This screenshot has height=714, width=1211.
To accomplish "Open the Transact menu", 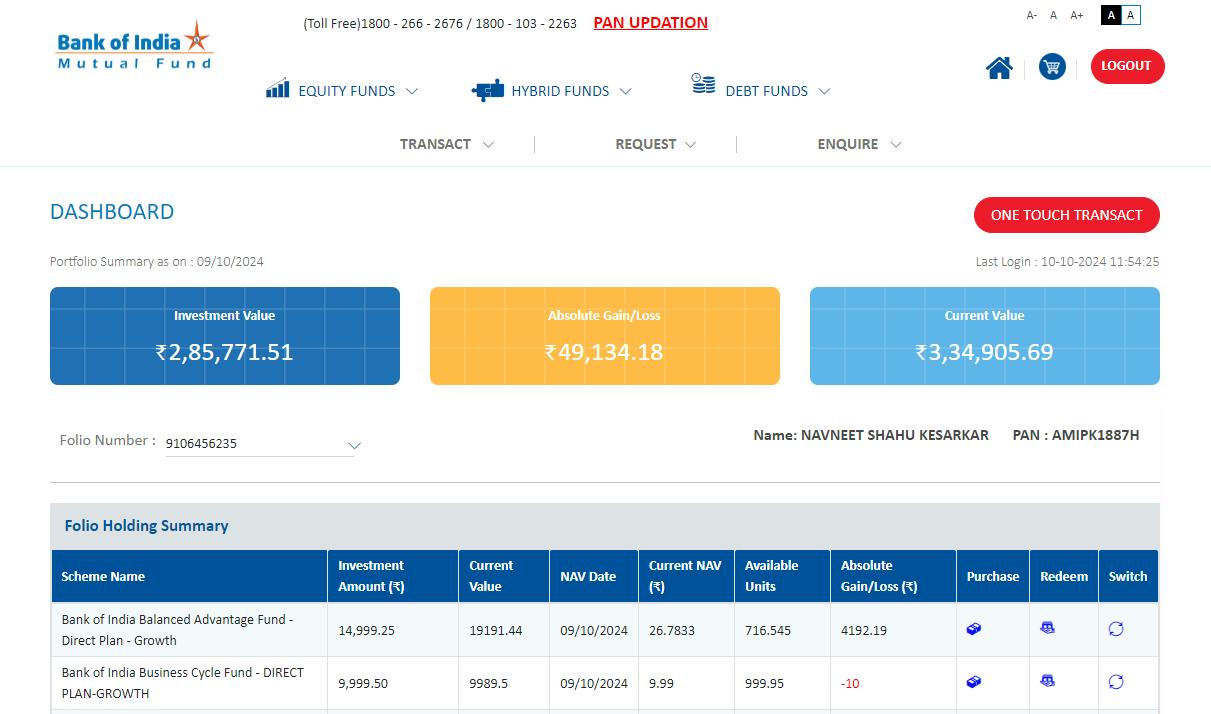I will [447, 144].
